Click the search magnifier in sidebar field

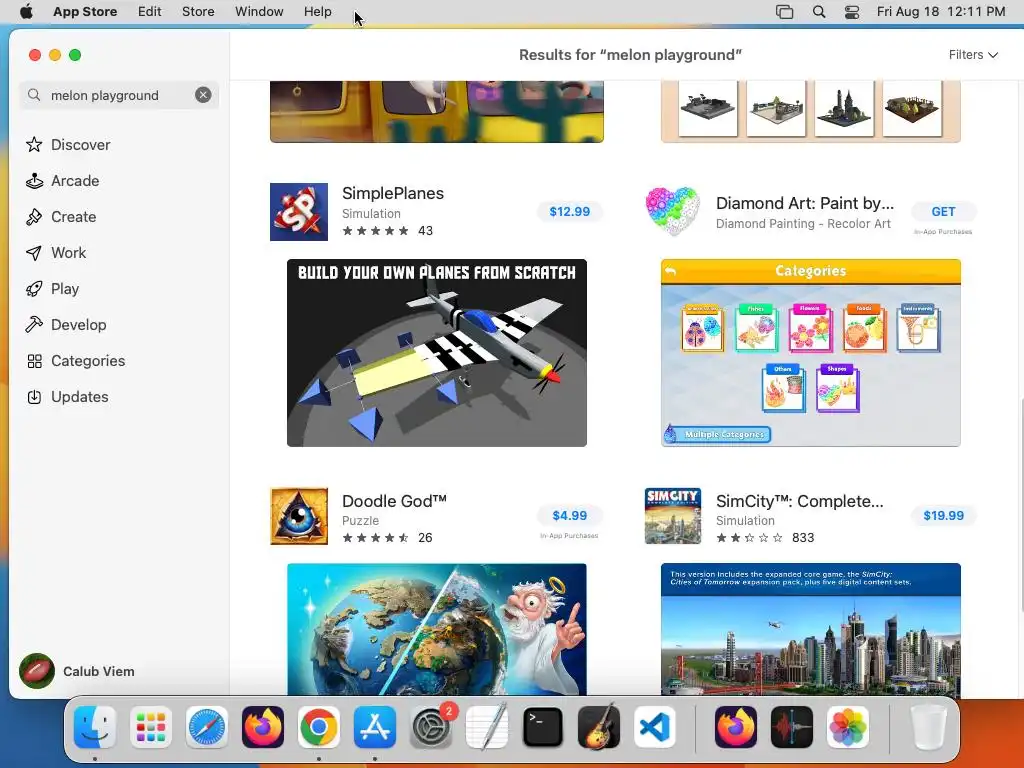click(x=34, y=95)
